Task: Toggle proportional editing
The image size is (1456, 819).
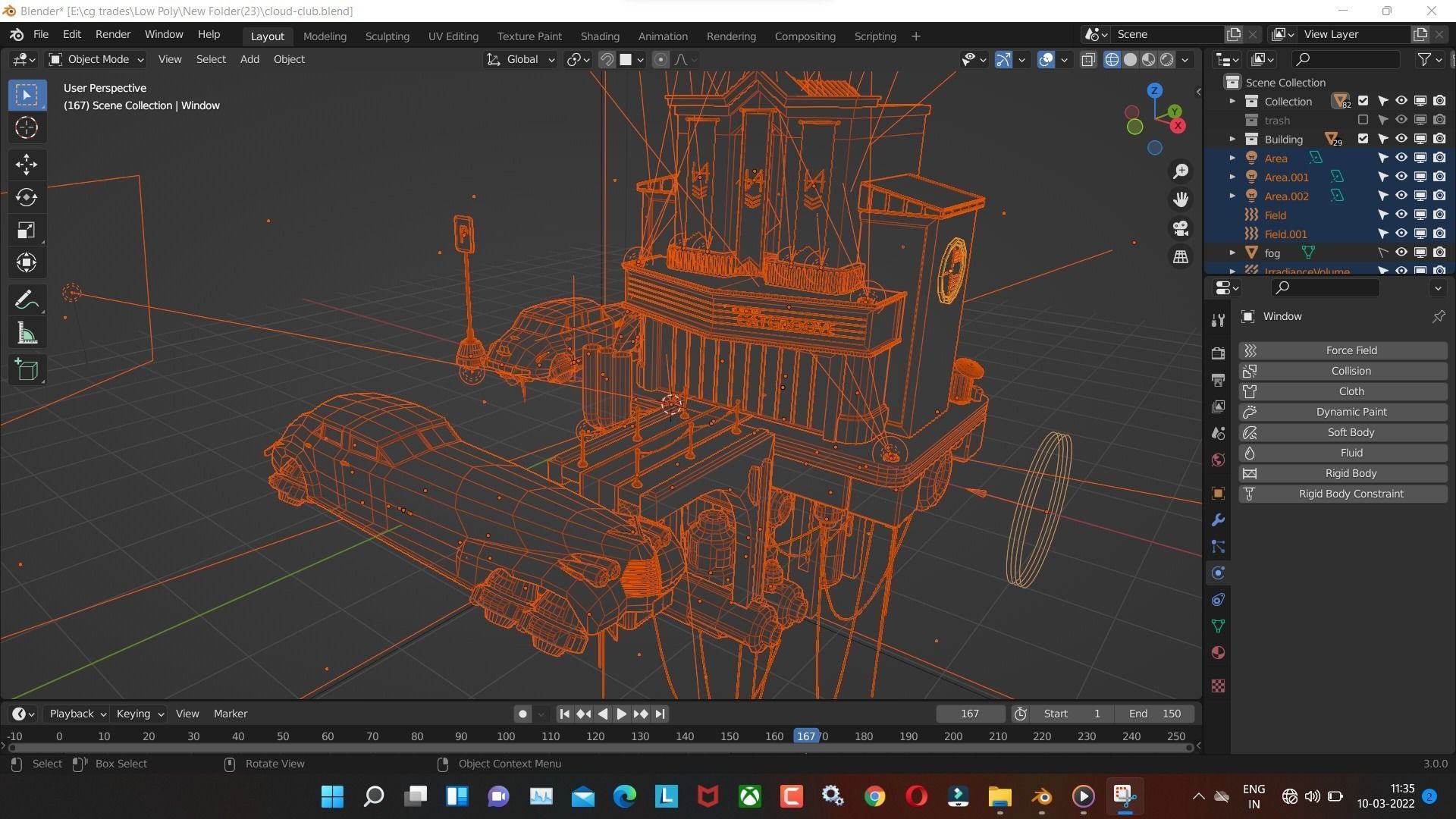Action: 661,59
